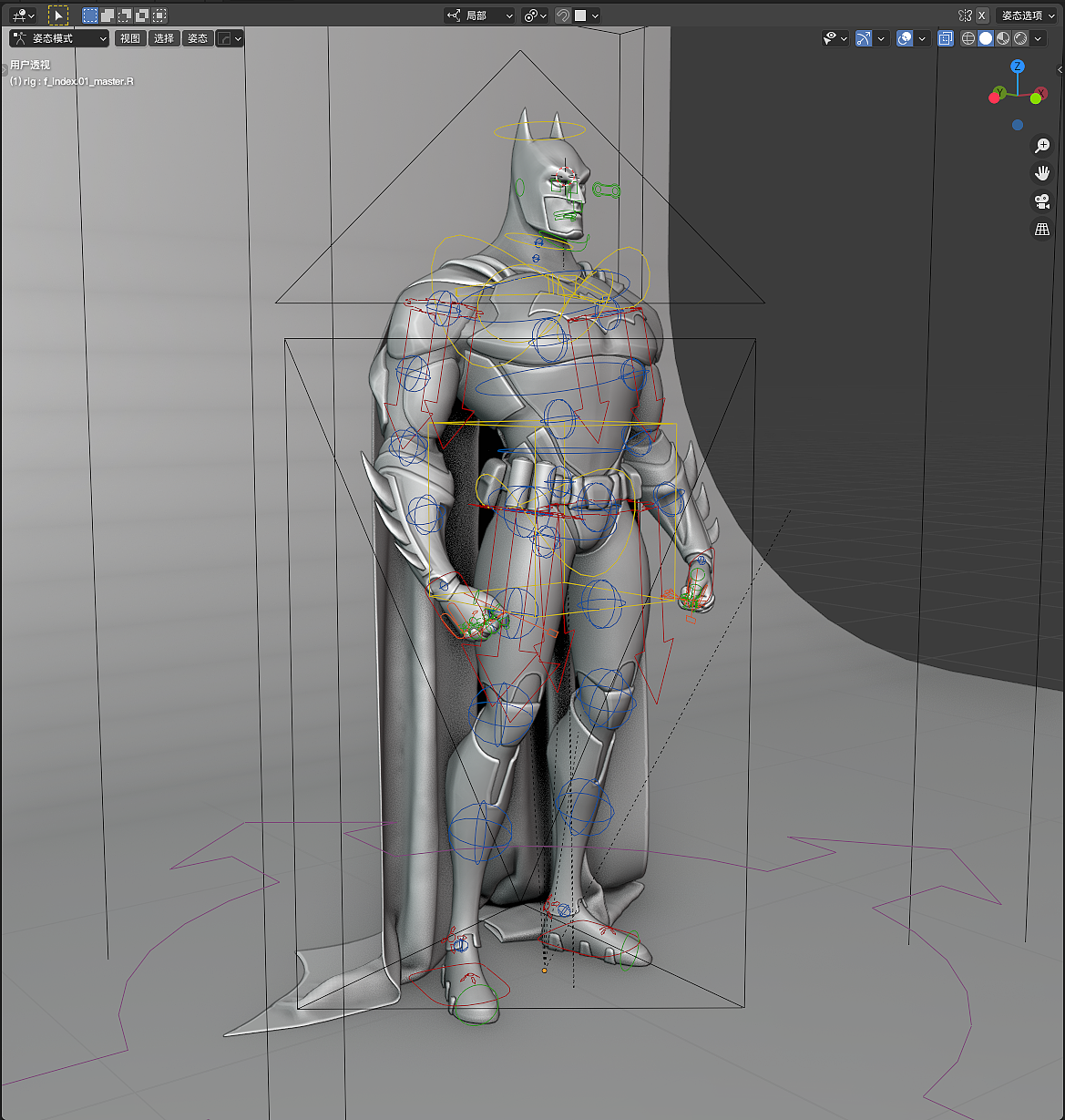Click the Z axis on navigation gizmo
Screen dimensions: 1065x1120
coord(1018,67)
